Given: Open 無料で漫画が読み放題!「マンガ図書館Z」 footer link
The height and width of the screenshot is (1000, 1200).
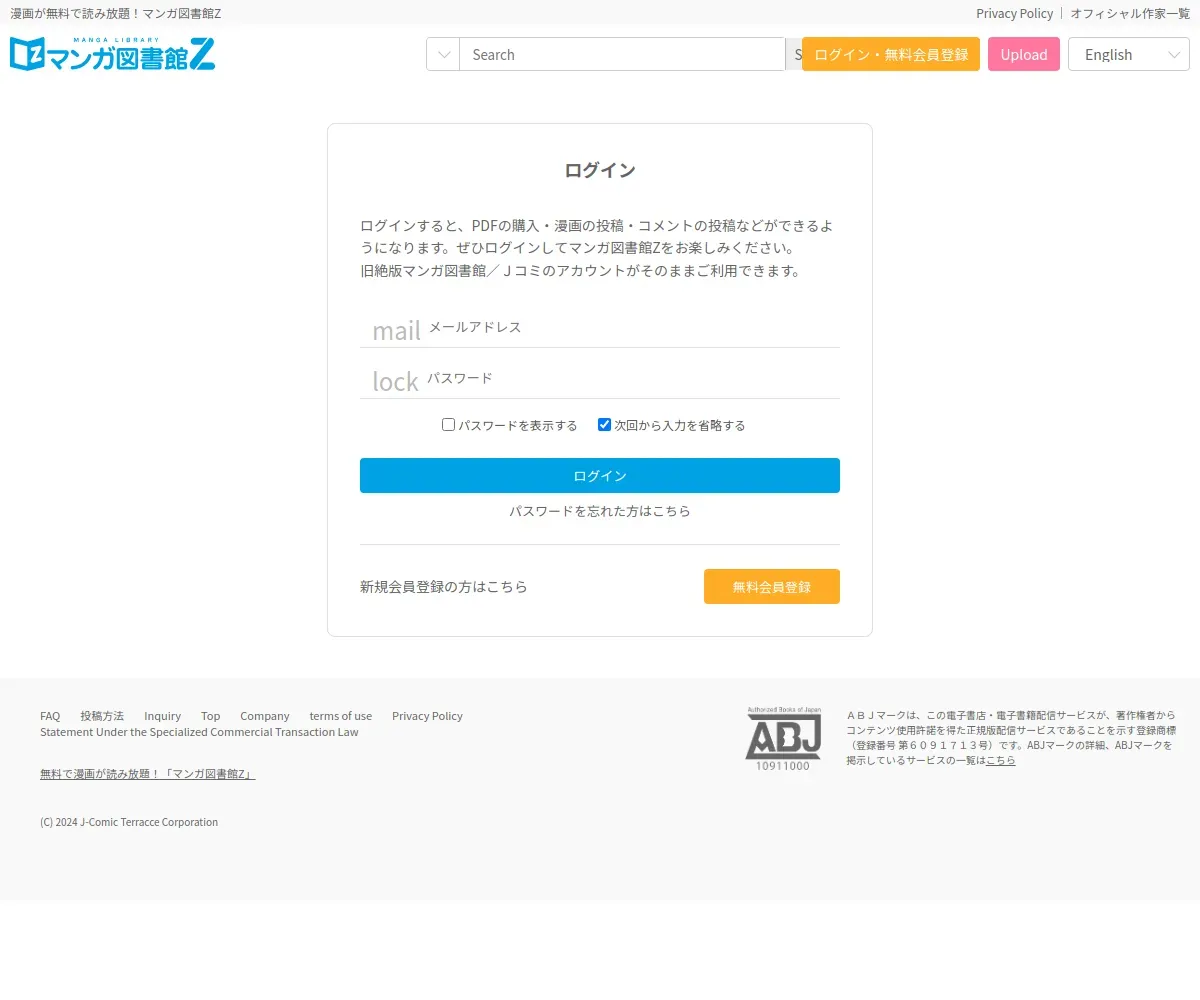Looking at the screenshot, I should pyautogui.click(x=148, y=774).
